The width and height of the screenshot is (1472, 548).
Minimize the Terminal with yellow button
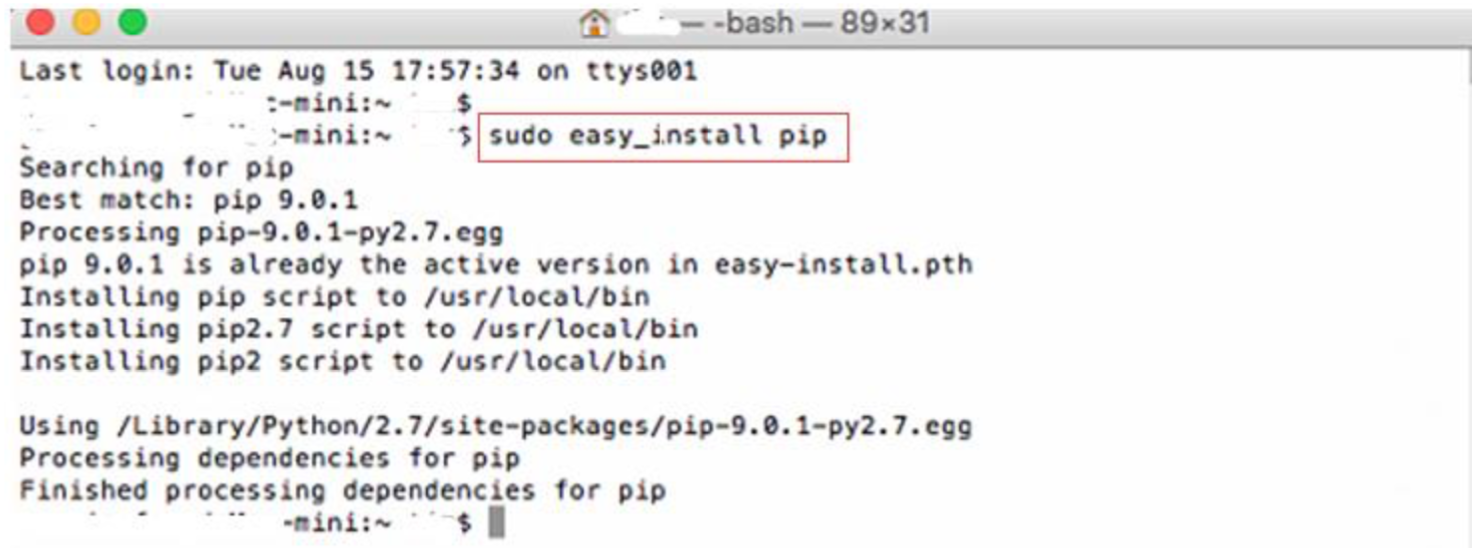tap(87, 22)
